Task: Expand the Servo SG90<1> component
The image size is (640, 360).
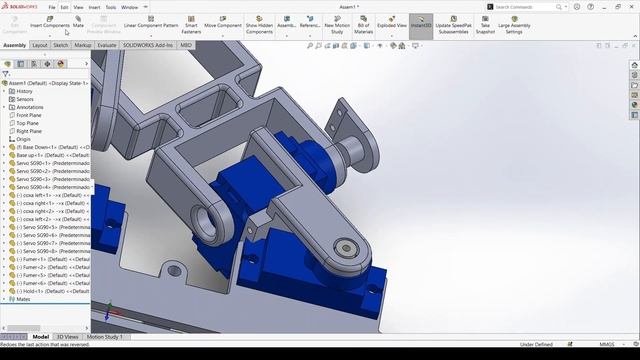Action: (4, 163)
